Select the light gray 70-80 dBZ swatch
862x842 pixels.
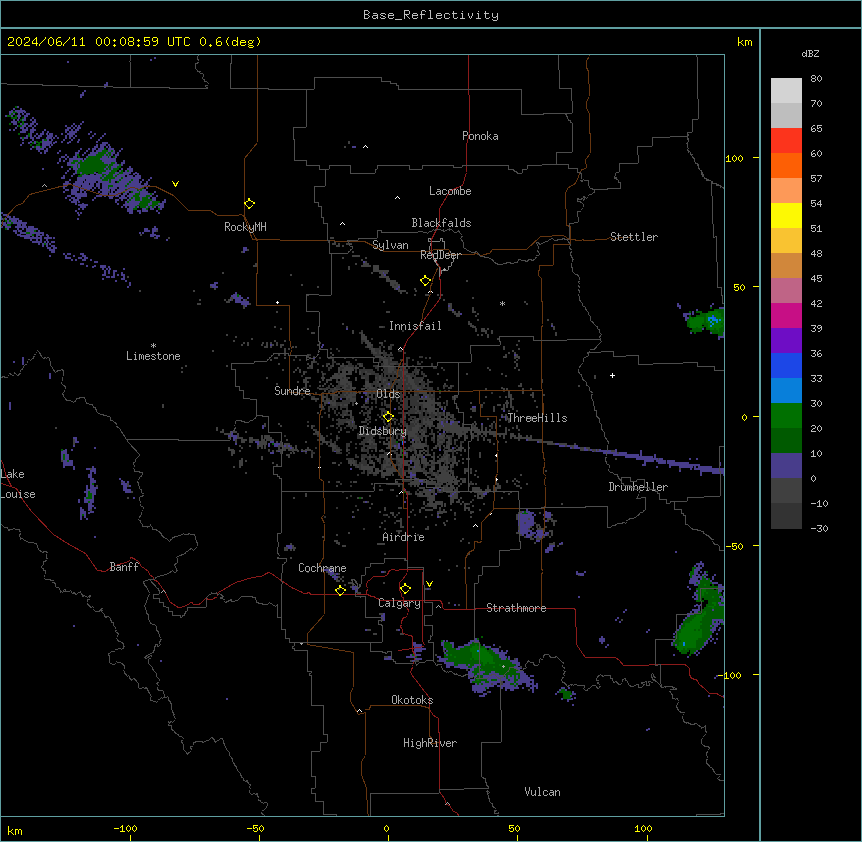point(786,91)
